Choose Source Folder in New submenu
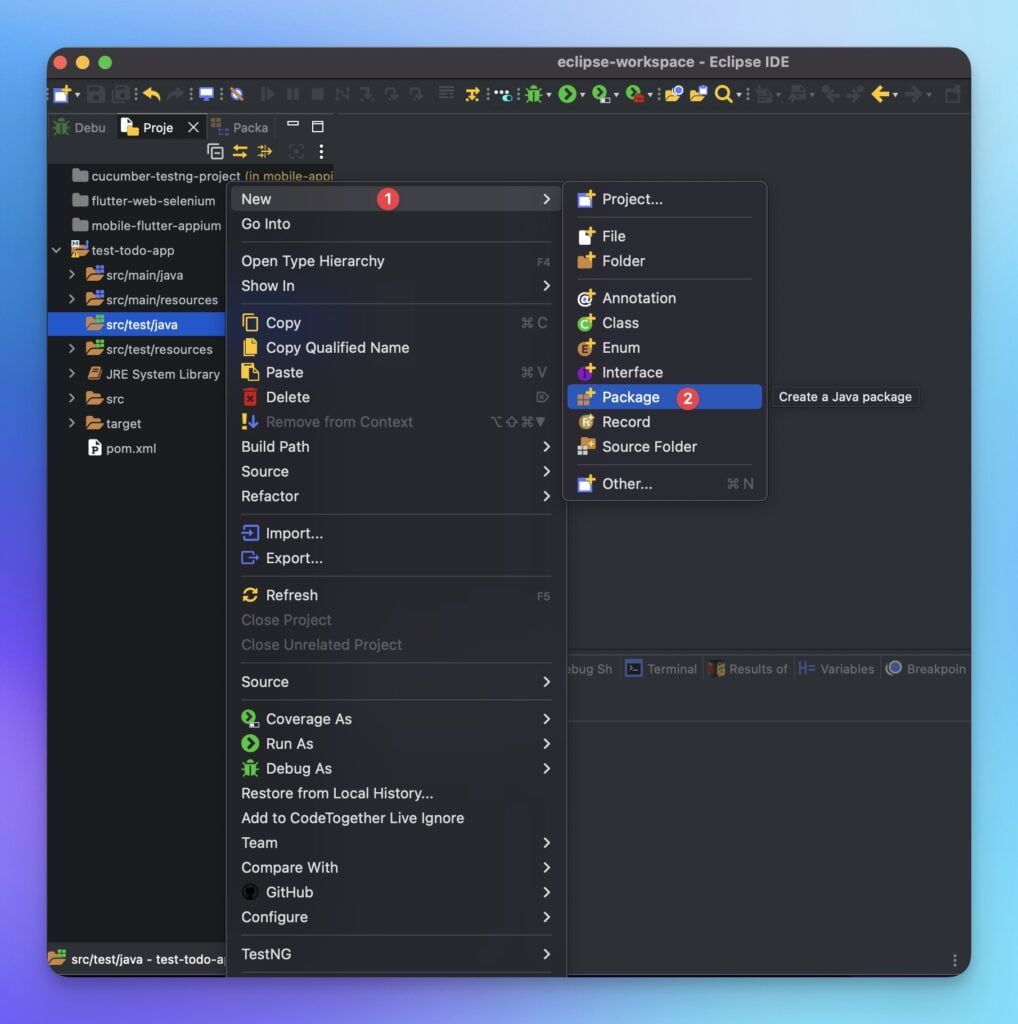This screenshot has height=1024, width=1018. [664, 447]
